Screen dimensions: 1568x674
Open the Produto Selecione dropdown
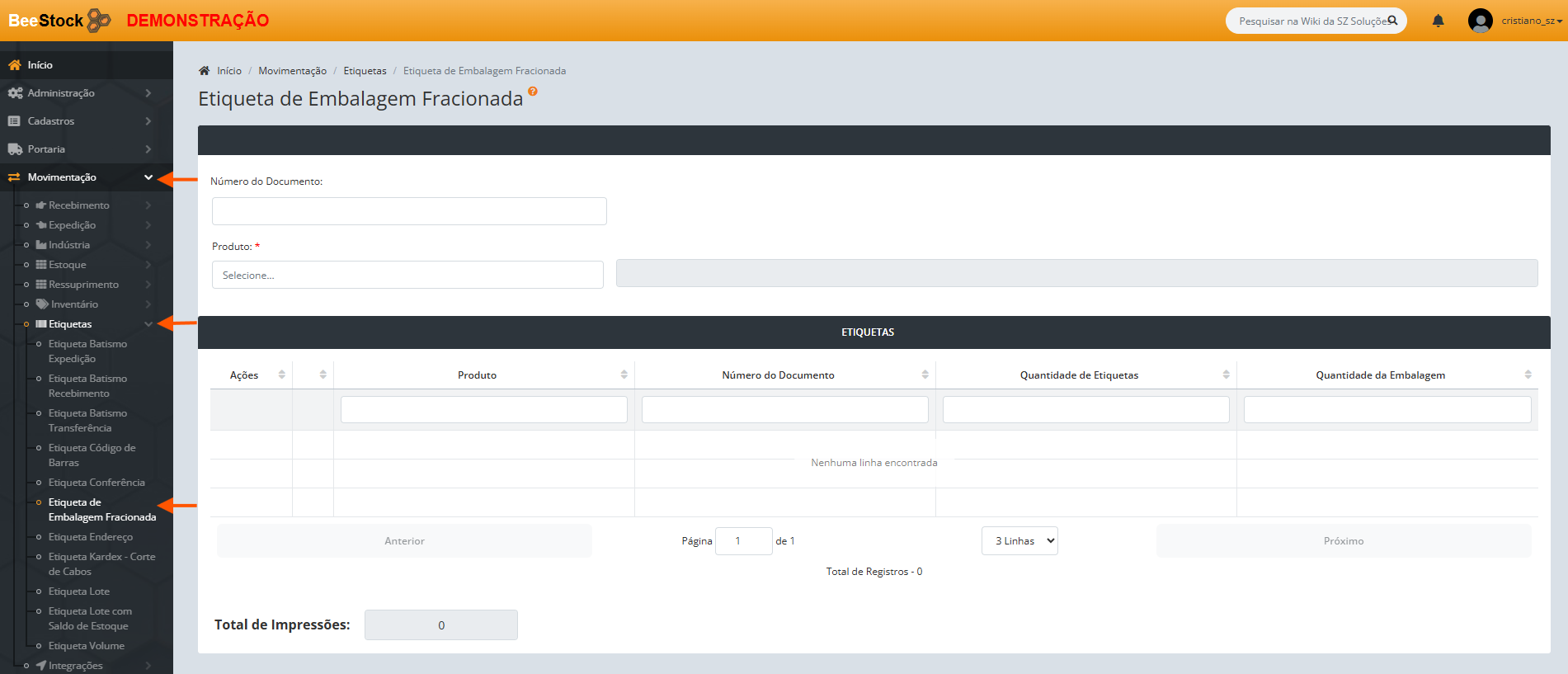coord(407,275)
